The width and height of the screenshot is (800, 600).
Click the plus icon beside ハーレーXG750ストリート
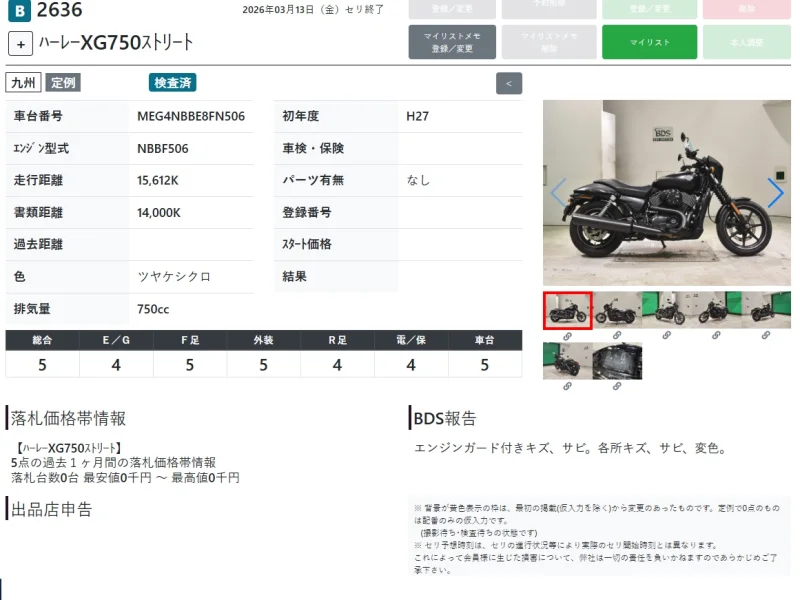(x=20, y=44)
